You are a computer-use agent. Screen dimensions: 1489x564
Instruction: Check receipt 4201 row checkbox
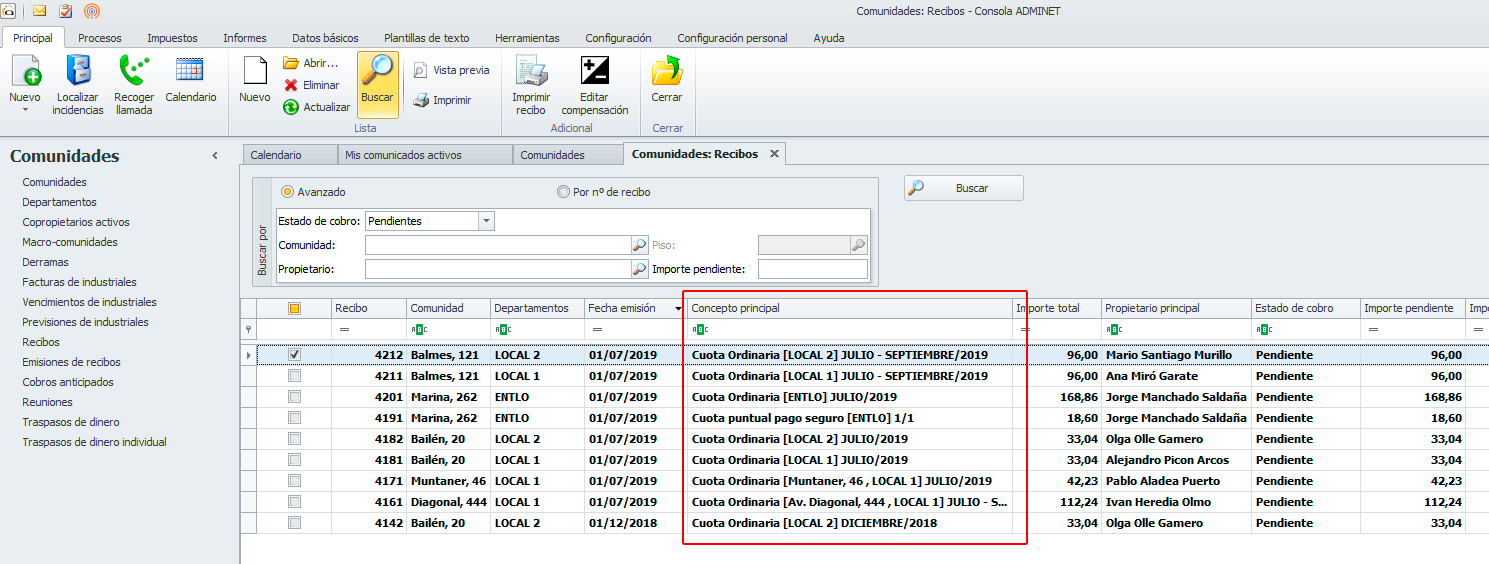tap(294, 397)
